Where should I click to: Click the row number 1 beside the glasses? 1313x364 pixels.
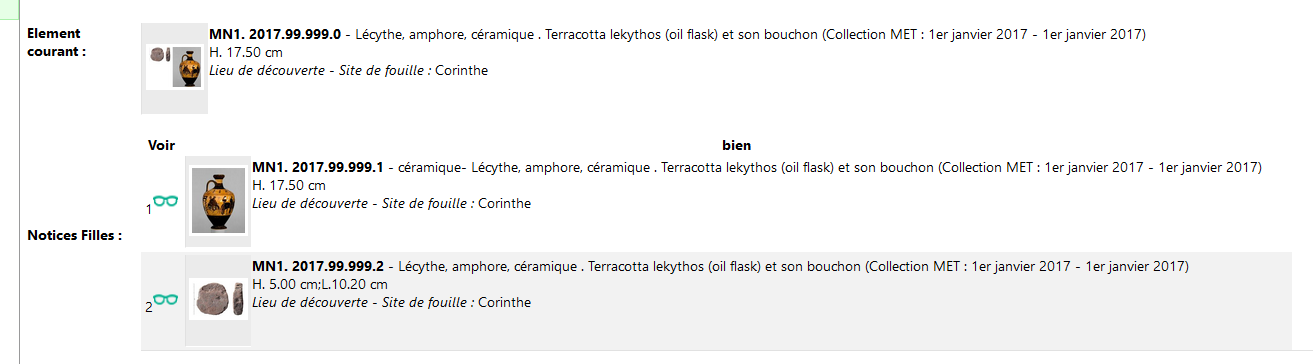(149, 210)
